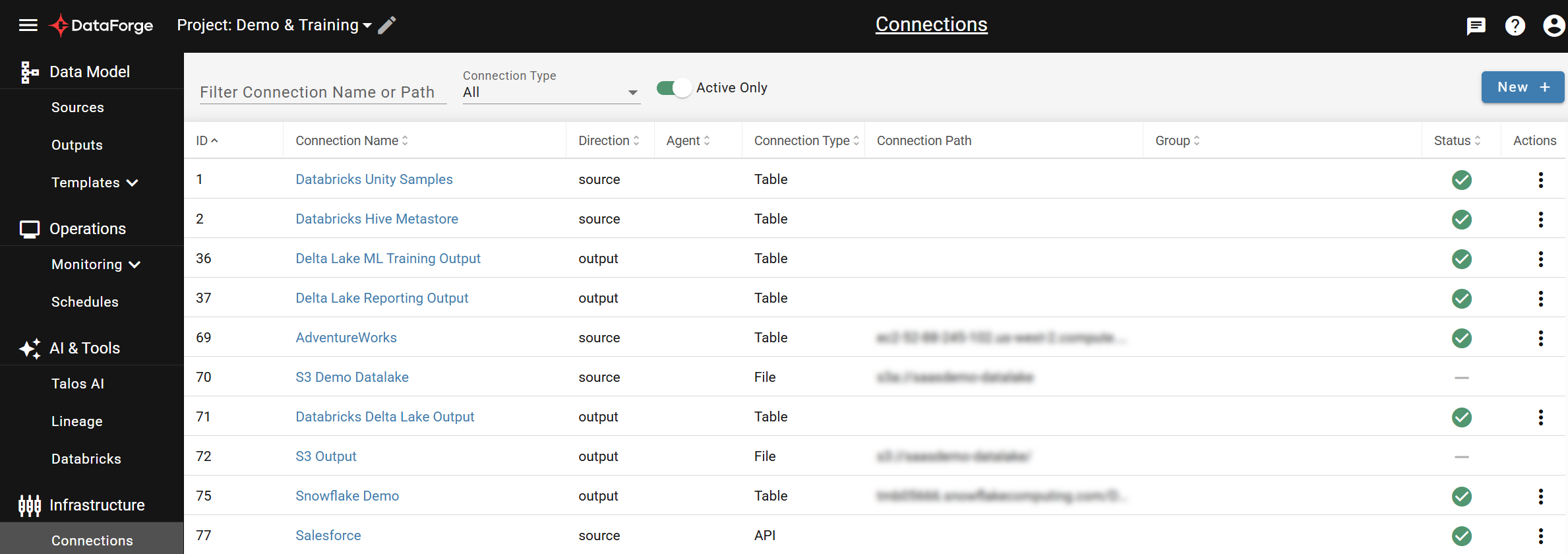This screenshot has height=554, width=1568.
Task: Sort by Agent column
Action: click(x=688, y=140)
